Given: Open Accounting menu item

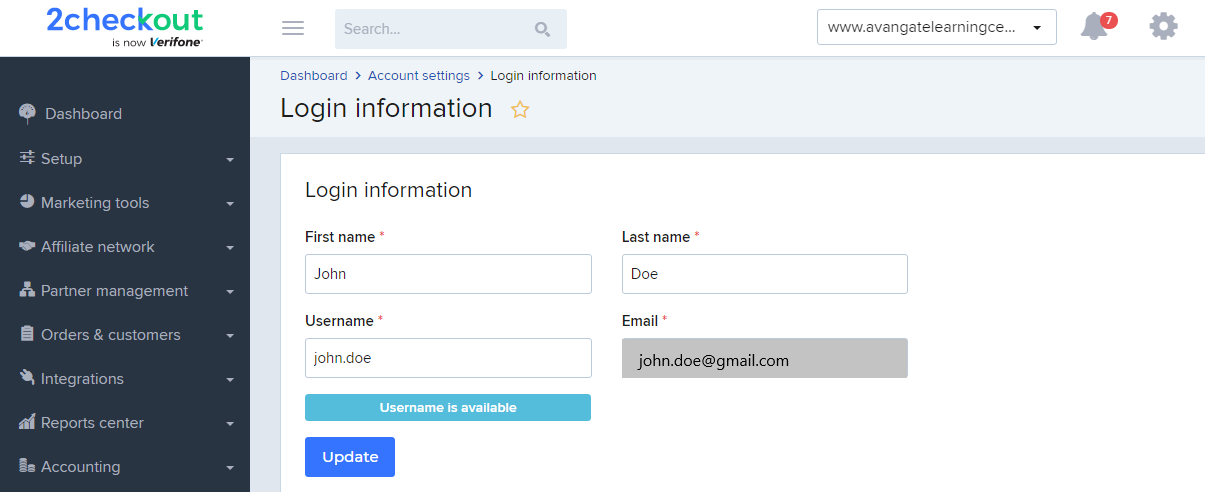Looking at the screenshot, I should [x=125, y=466].
